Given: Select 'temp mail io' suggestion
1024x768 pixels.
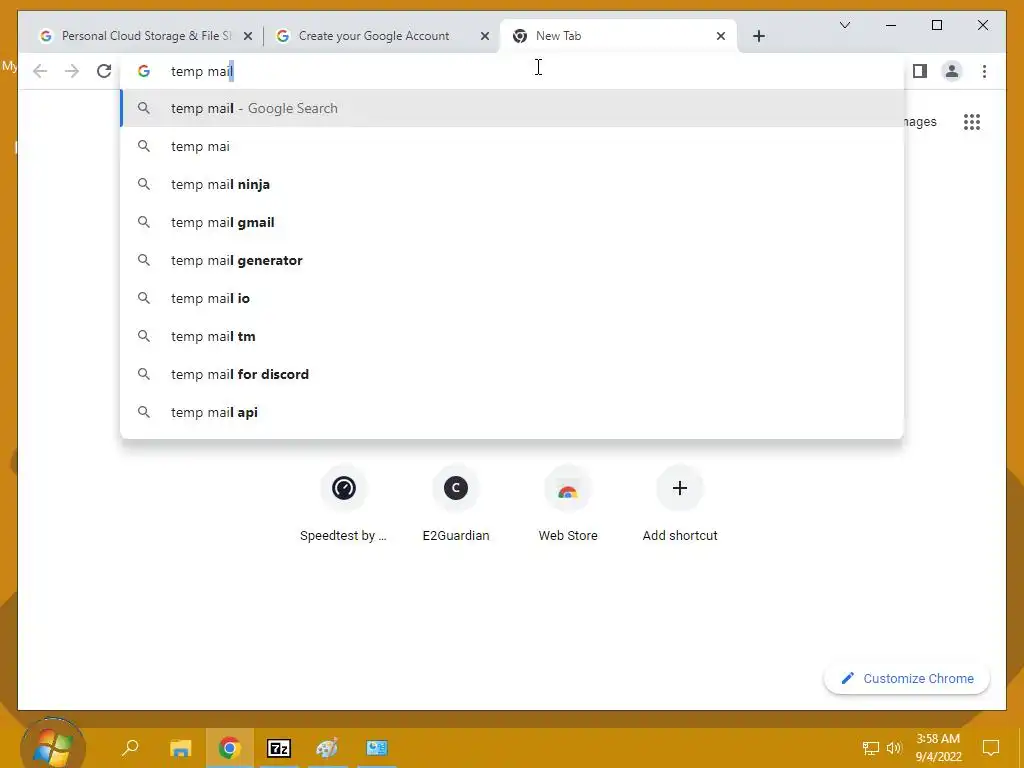Looking at the screenshot, I should tap(512, 298).
